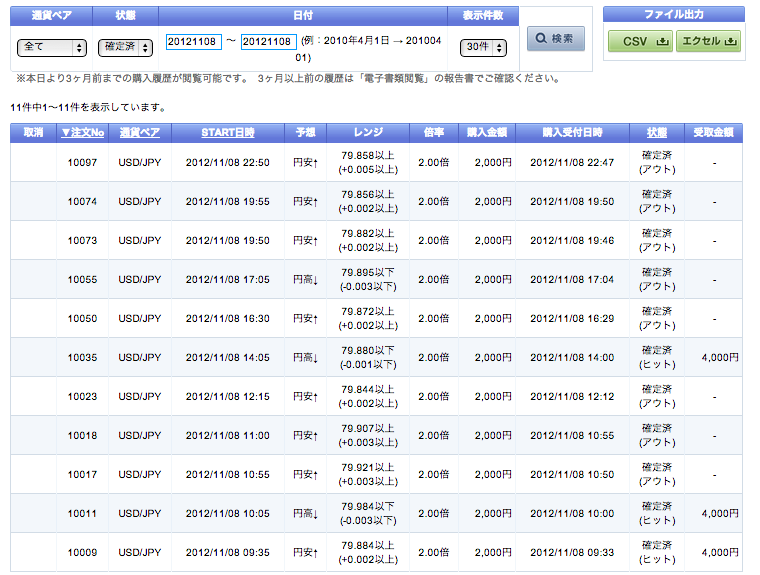Select order number 10073
This screenshot has height=575, width=760.
(82, 241)
